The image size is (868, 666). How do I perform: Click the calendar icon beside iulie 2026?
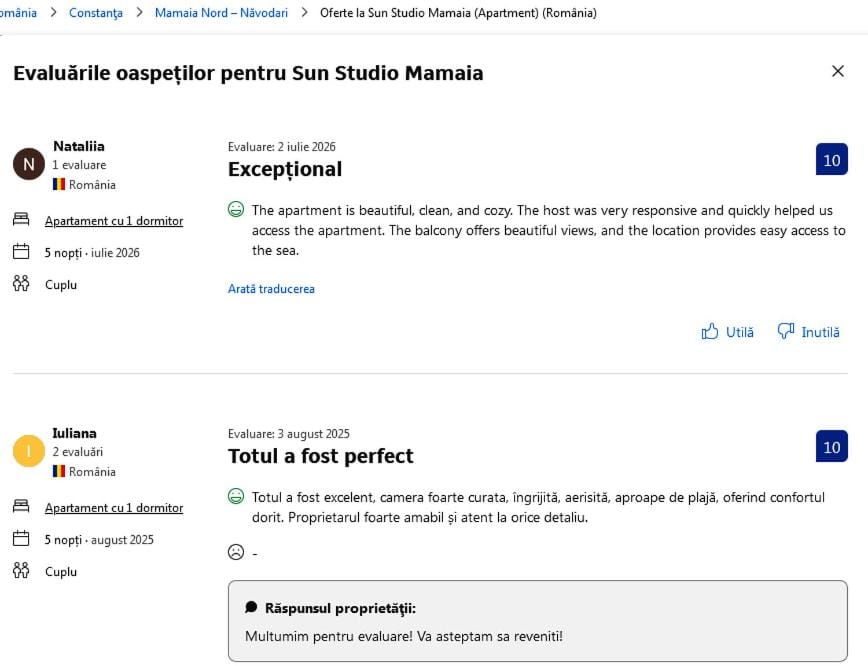click(21, 252)
